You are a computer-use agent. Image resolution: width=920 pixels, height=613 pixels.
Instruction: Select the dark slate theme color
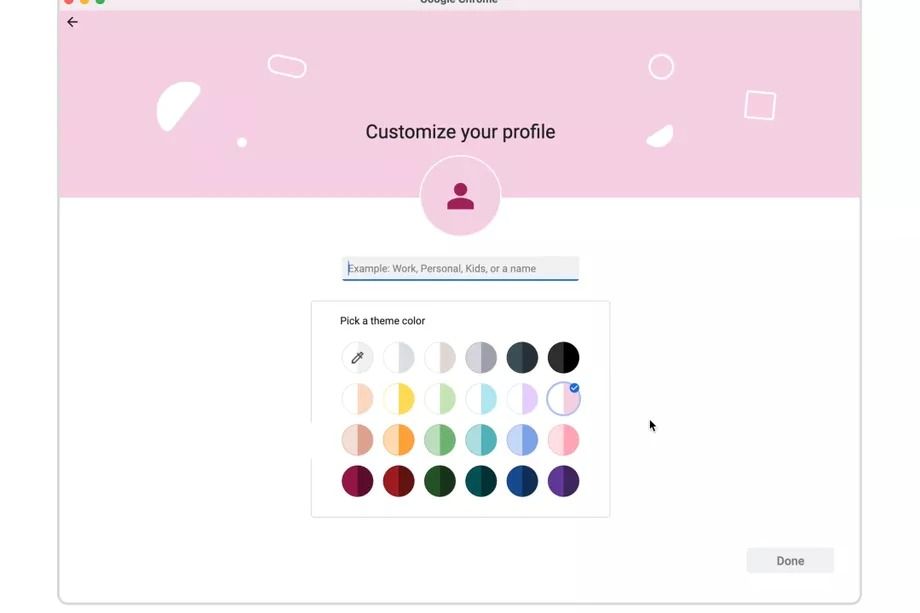pyautogui.click(x=522, y=357)
